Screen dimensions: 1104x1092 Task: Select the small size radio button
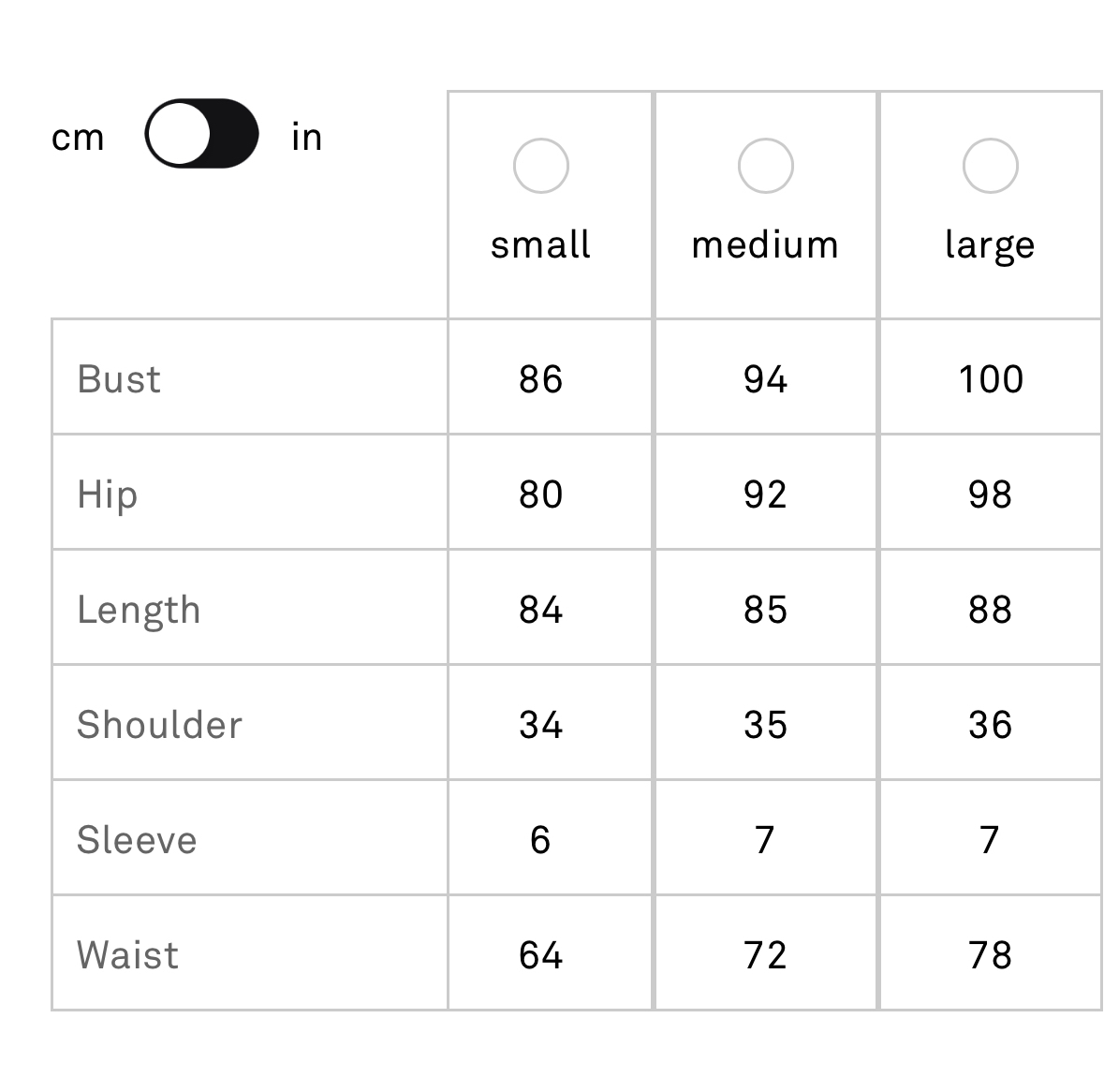[540, 166]
